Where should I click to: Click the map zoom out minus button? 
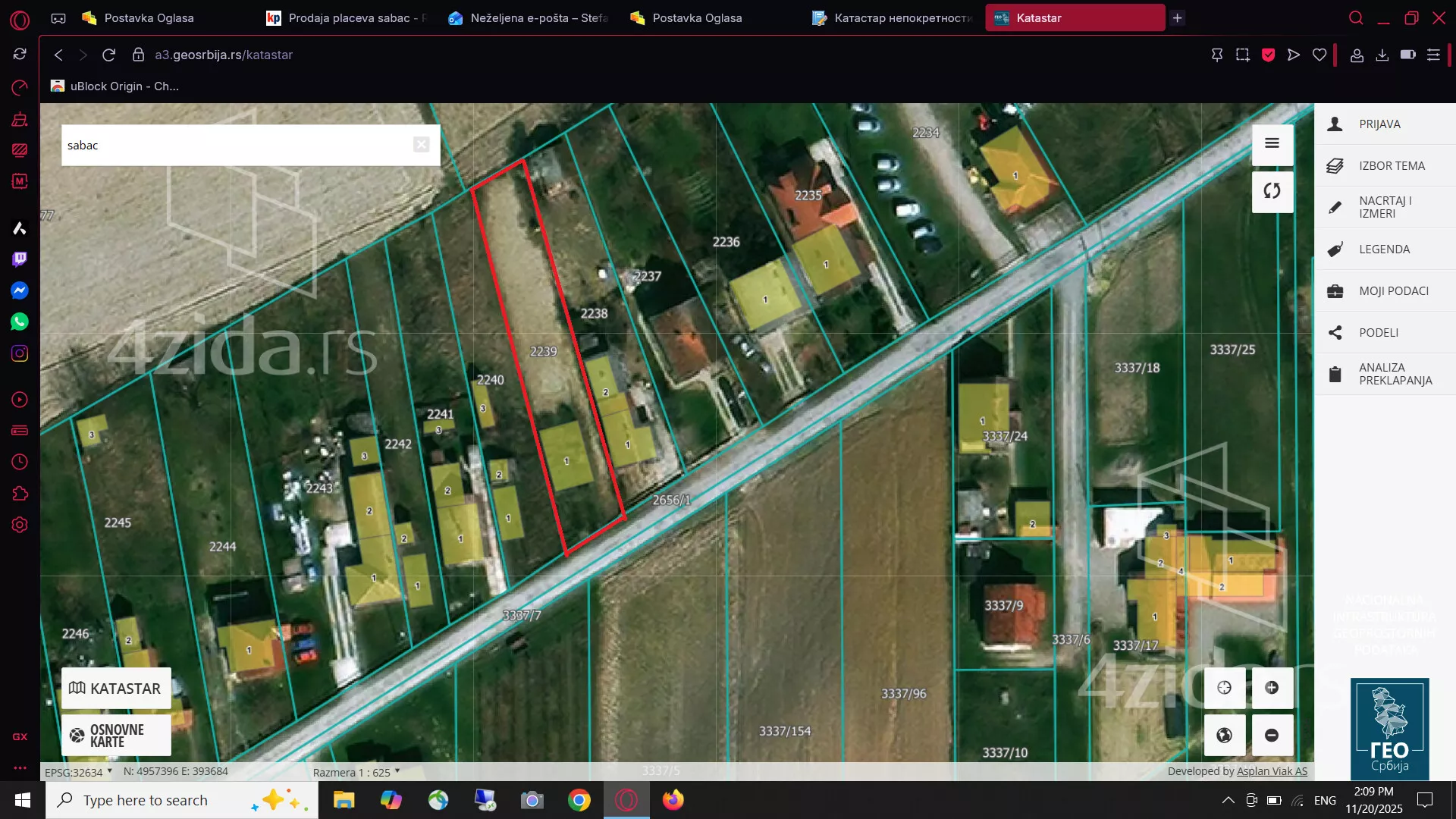[x=1272, y=735]
